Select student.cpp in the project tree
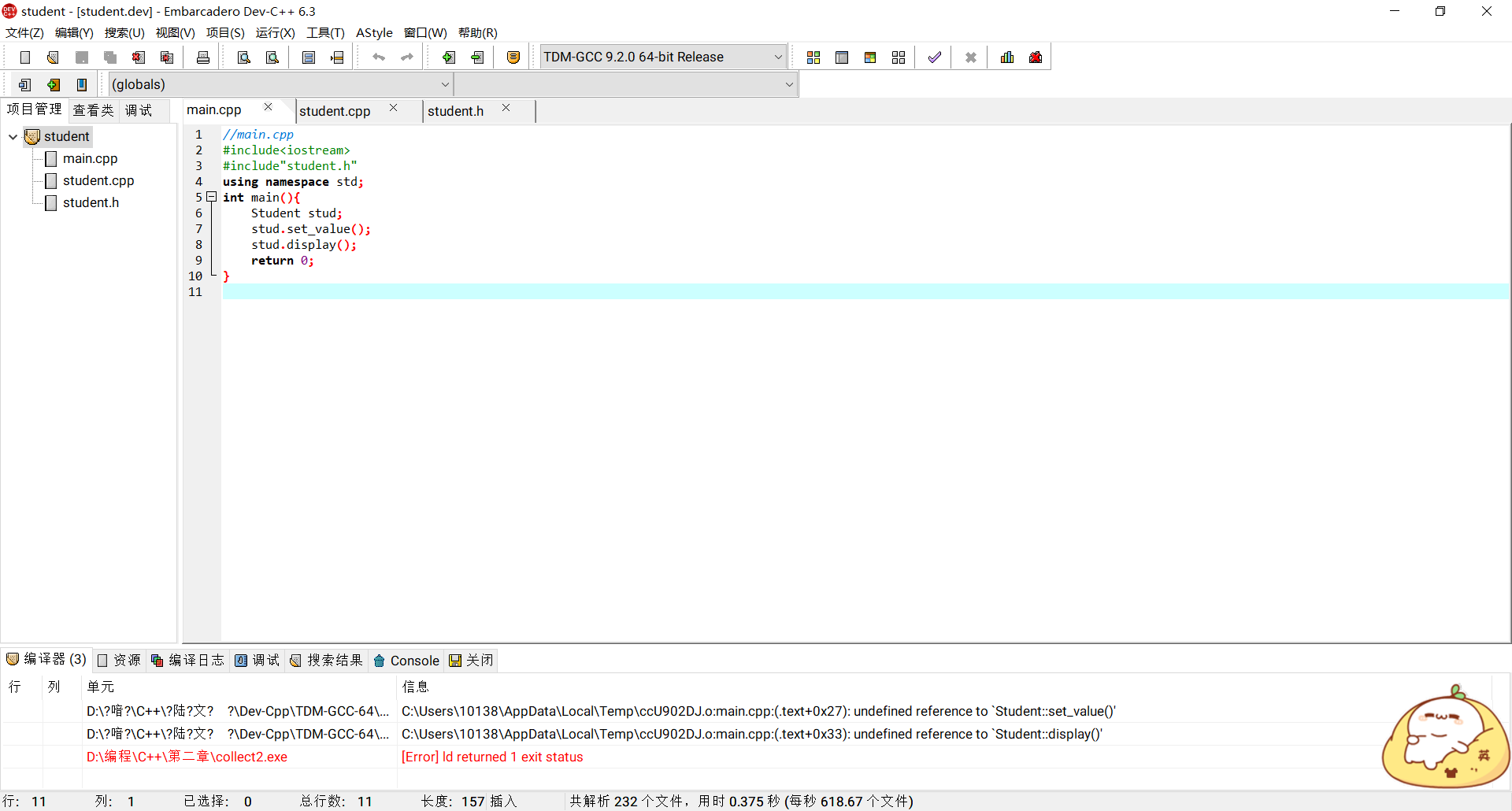The height and width of the screenshot is (811, 1512). tap(98, 180)
